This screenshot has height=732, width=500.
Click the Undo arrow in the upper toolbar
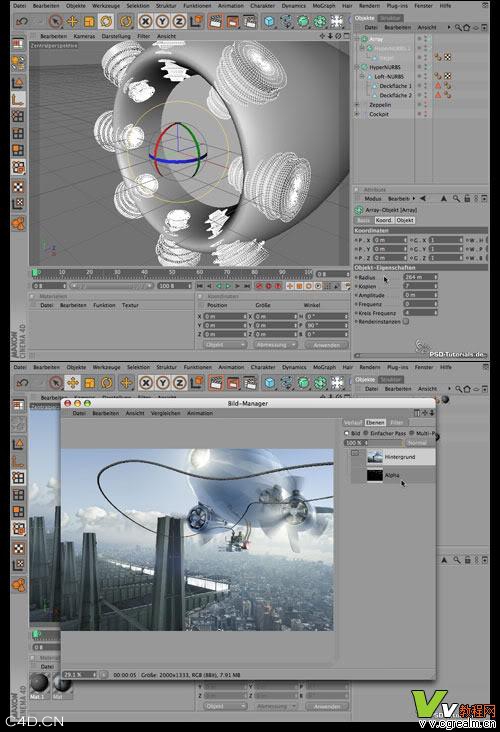(21, 21)
